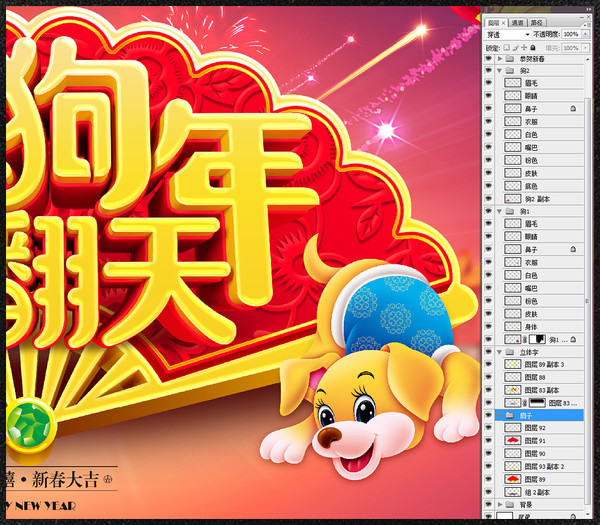Click folder icon of 狗1 group
The height and width of the screenshot is (525, 600).
[x=509, y=211]
